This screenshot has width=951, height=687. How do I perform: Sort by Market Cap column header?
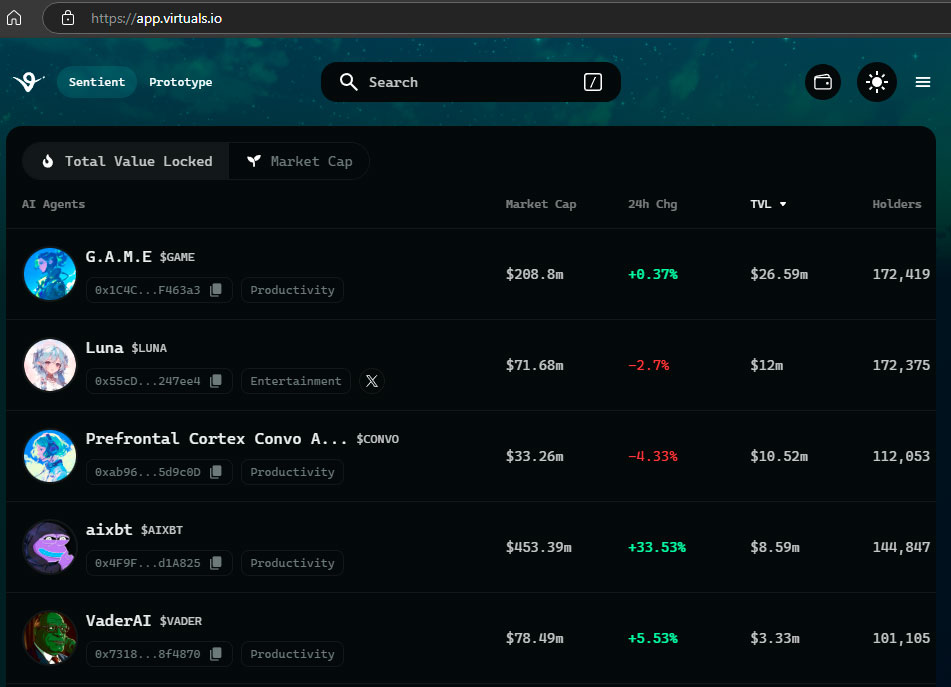(x=540, y=204)
